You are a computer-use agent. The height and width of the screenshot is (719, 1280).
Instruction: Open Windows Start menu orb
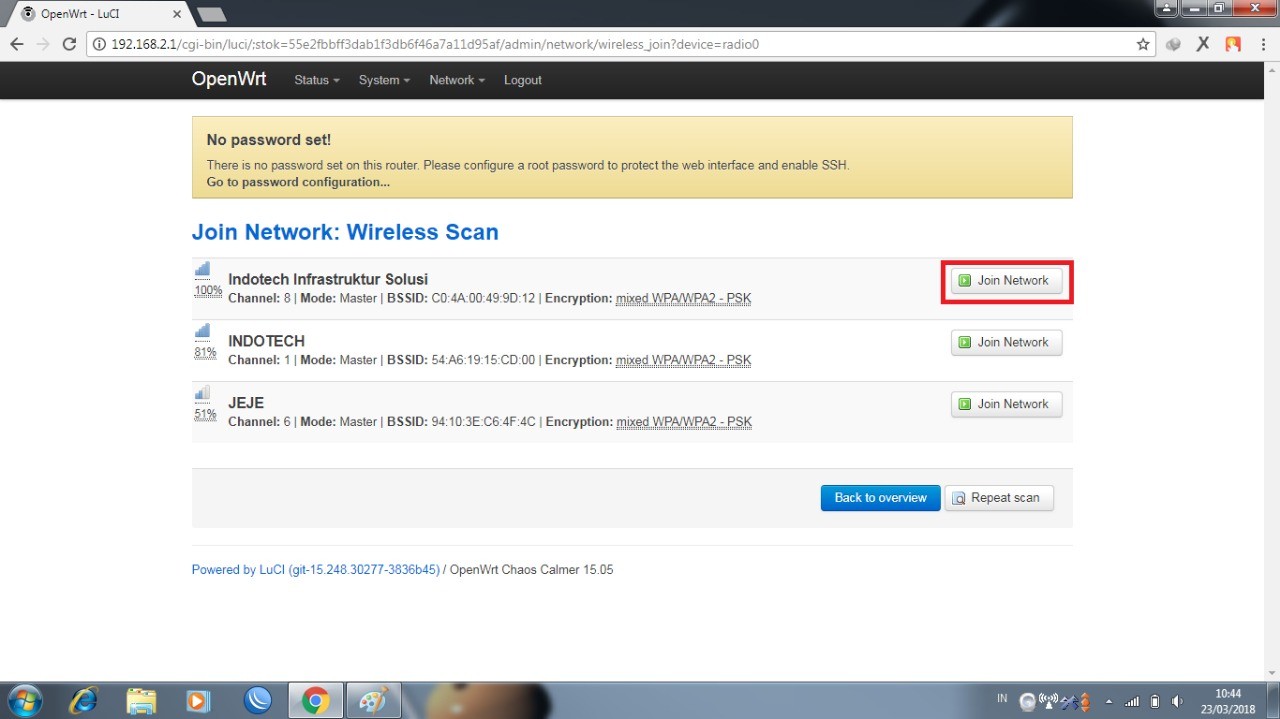(24, 700)
